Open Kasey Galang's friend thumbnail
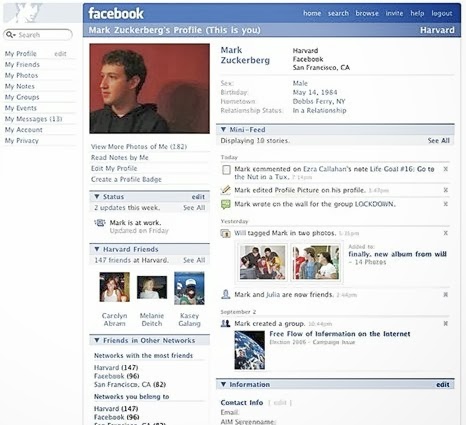This screenshot has width=466, height=425. click(189, 288)
